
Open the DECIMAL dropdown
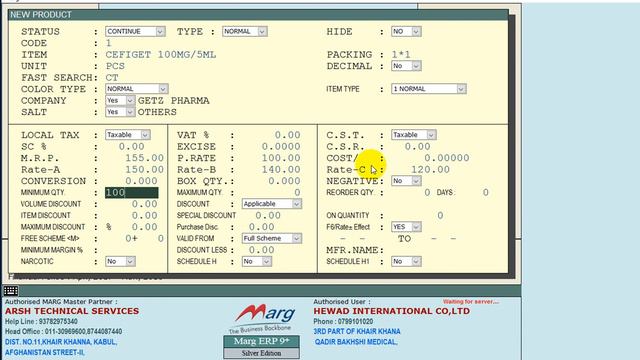[x=406, y=66]
